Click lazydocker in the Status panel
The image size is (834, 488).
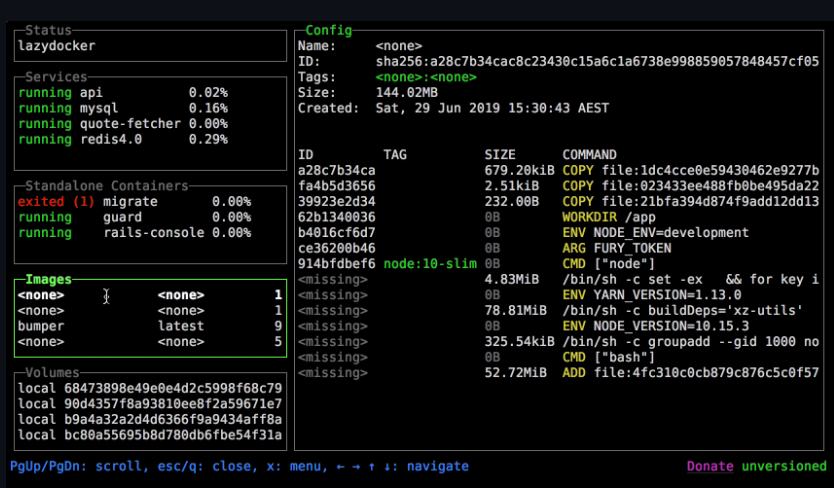pyautogui.click(x=57, y=46)
